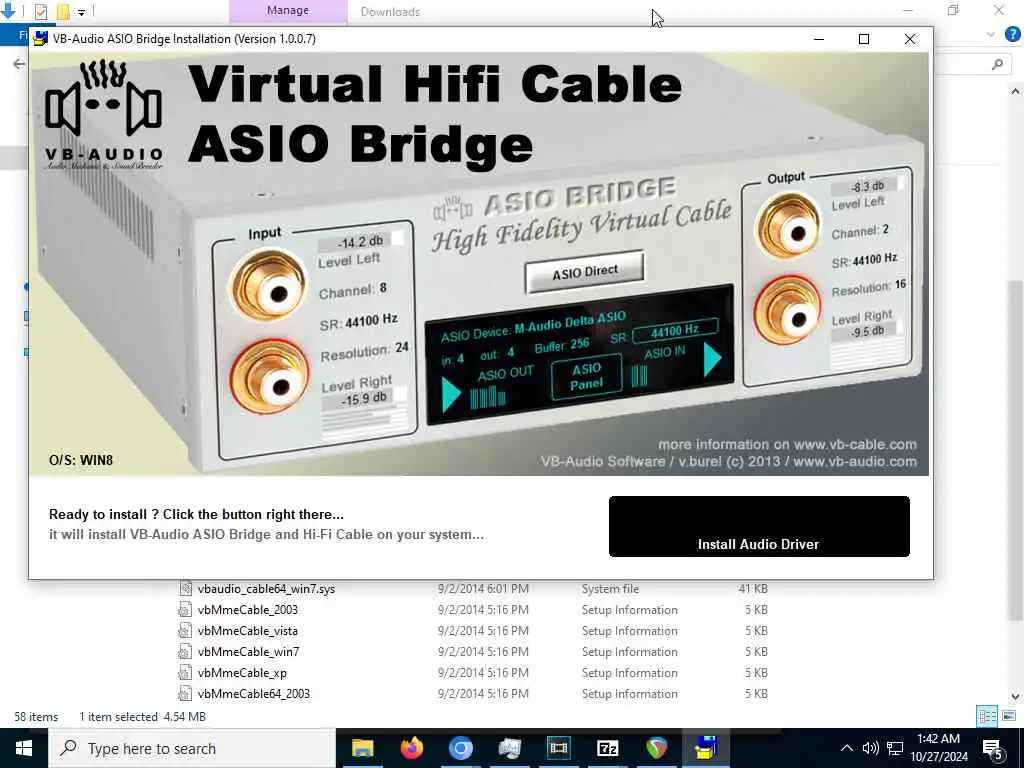Image resolution: width=1024 pixels, height=768 pixels.
Task: Select the vbMmeCable_xp file
Action: 242,672
